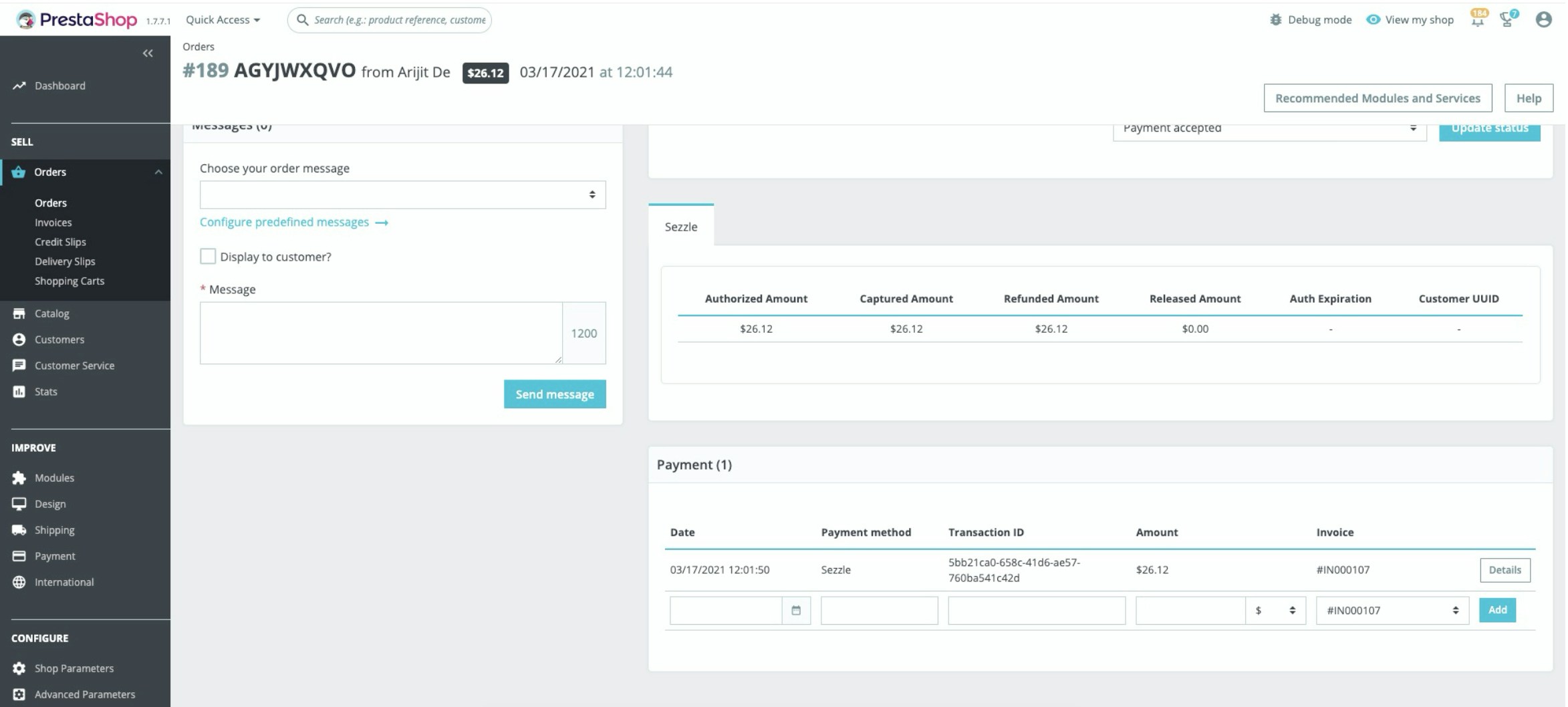Click the Add payment button

click(x=1497, y=610)
